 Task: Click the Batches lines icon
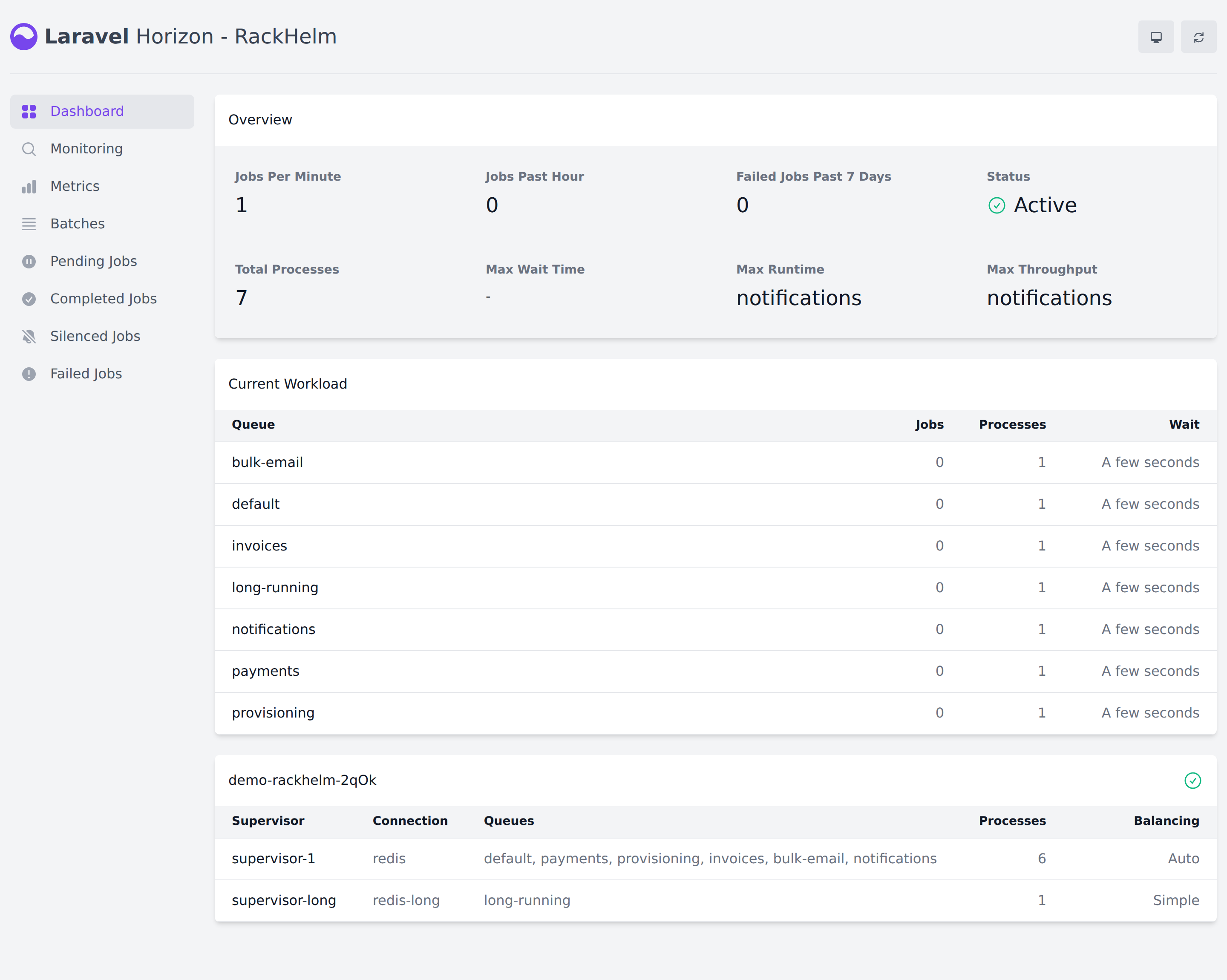[29, 224]
